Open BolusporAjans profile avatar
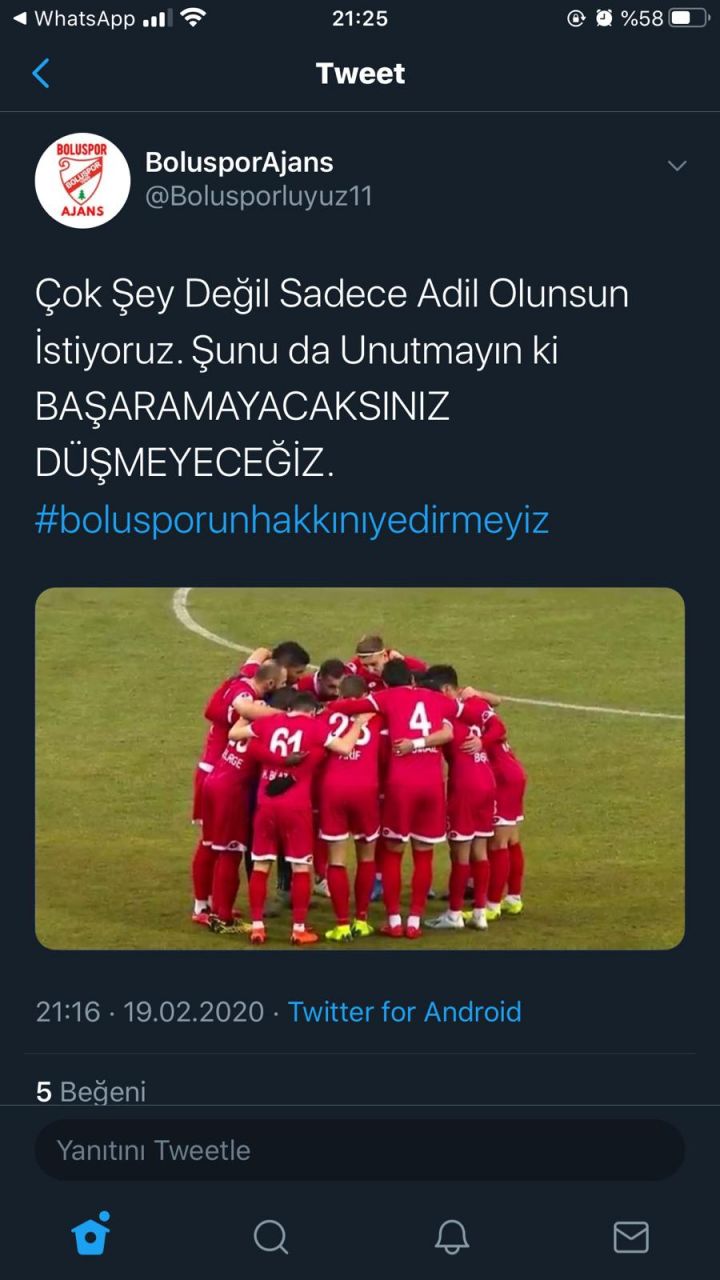This screenshot has width=720, height=1280. [x=82, y=180]
